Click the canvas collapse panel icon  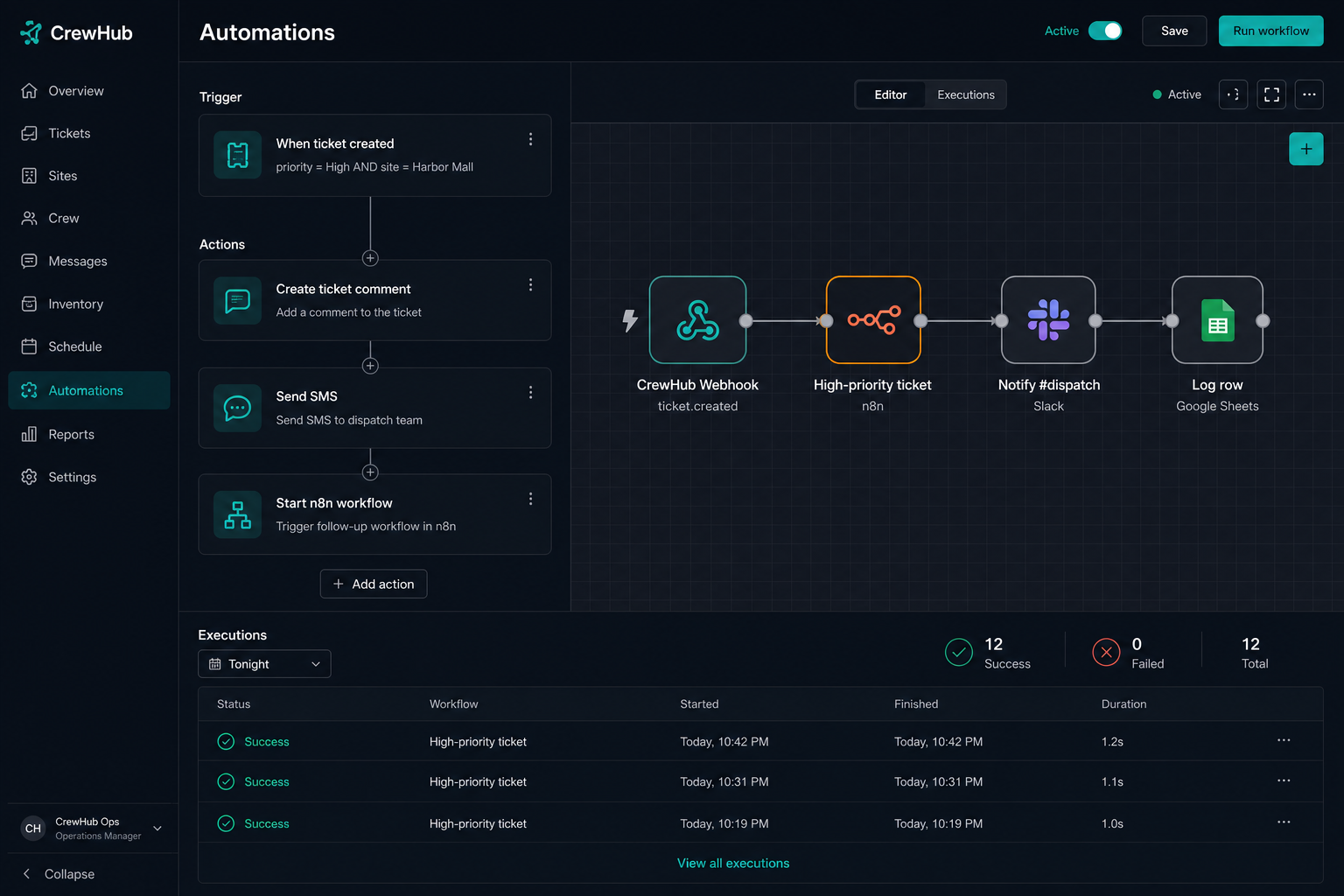click(x=1233, y=94)
